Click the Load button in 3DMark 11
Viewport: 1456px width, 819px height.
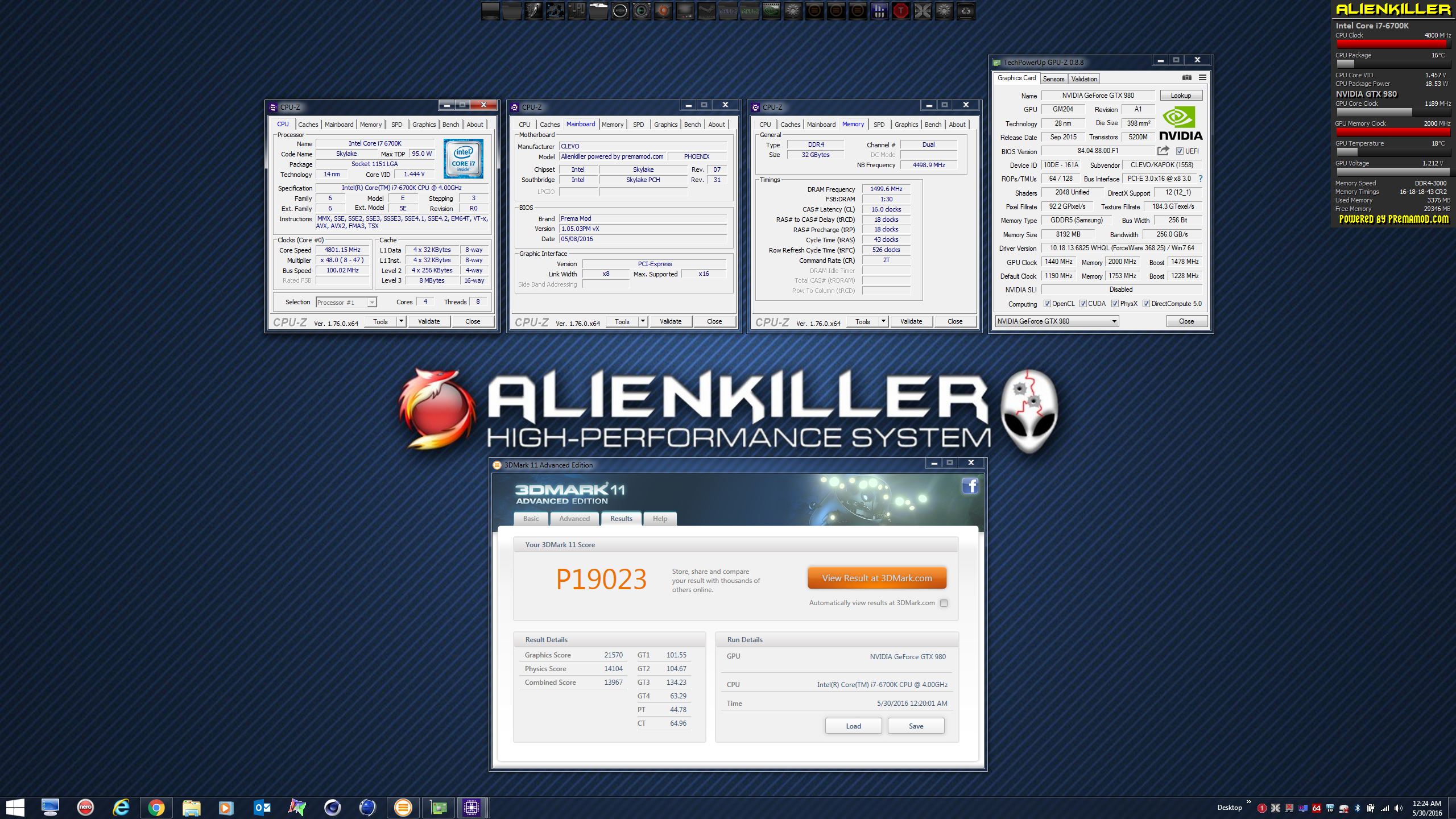(x=853, y=726)
